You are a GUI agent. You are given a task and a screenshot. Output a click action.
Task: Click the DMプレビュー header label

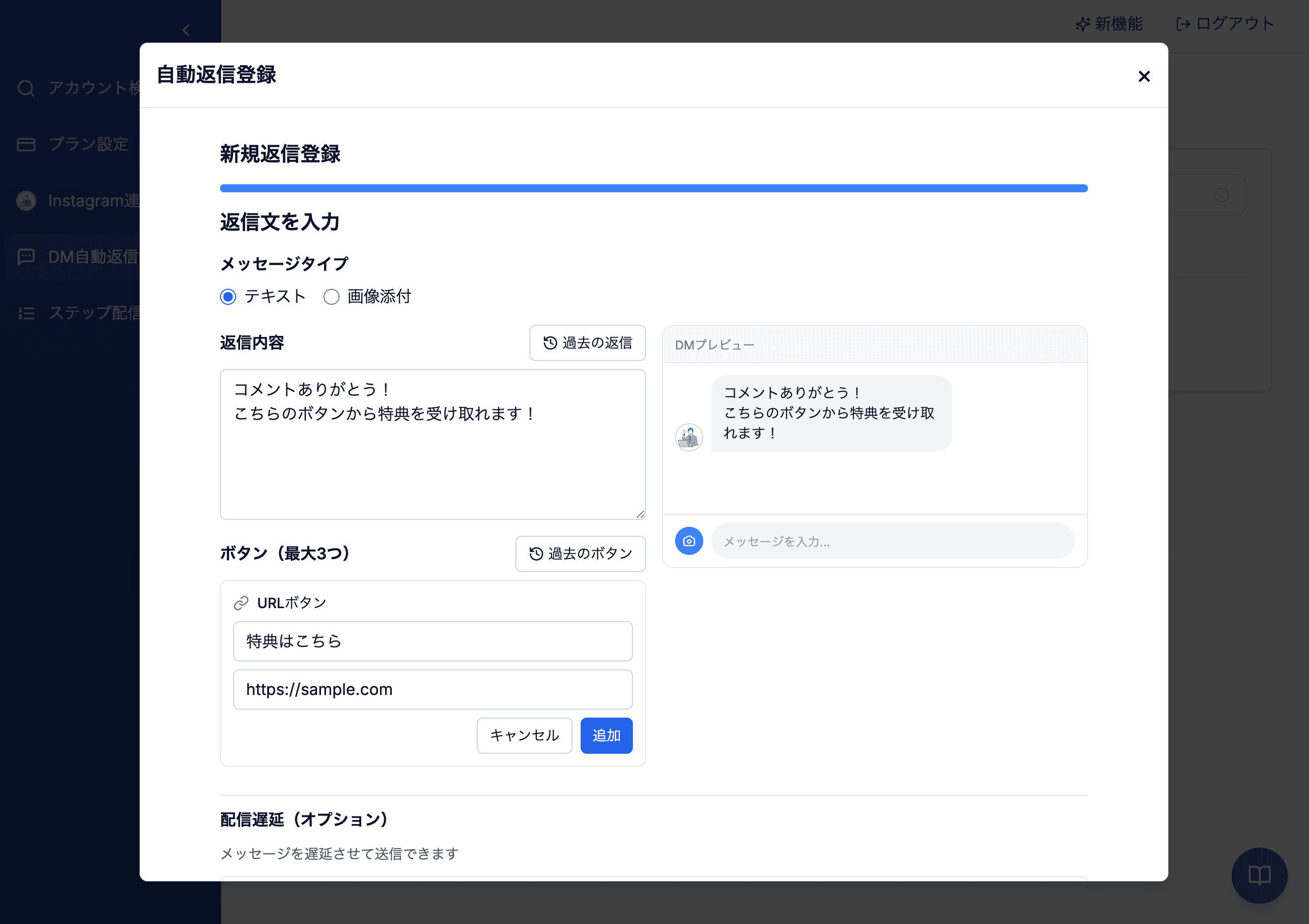(714, 345)
